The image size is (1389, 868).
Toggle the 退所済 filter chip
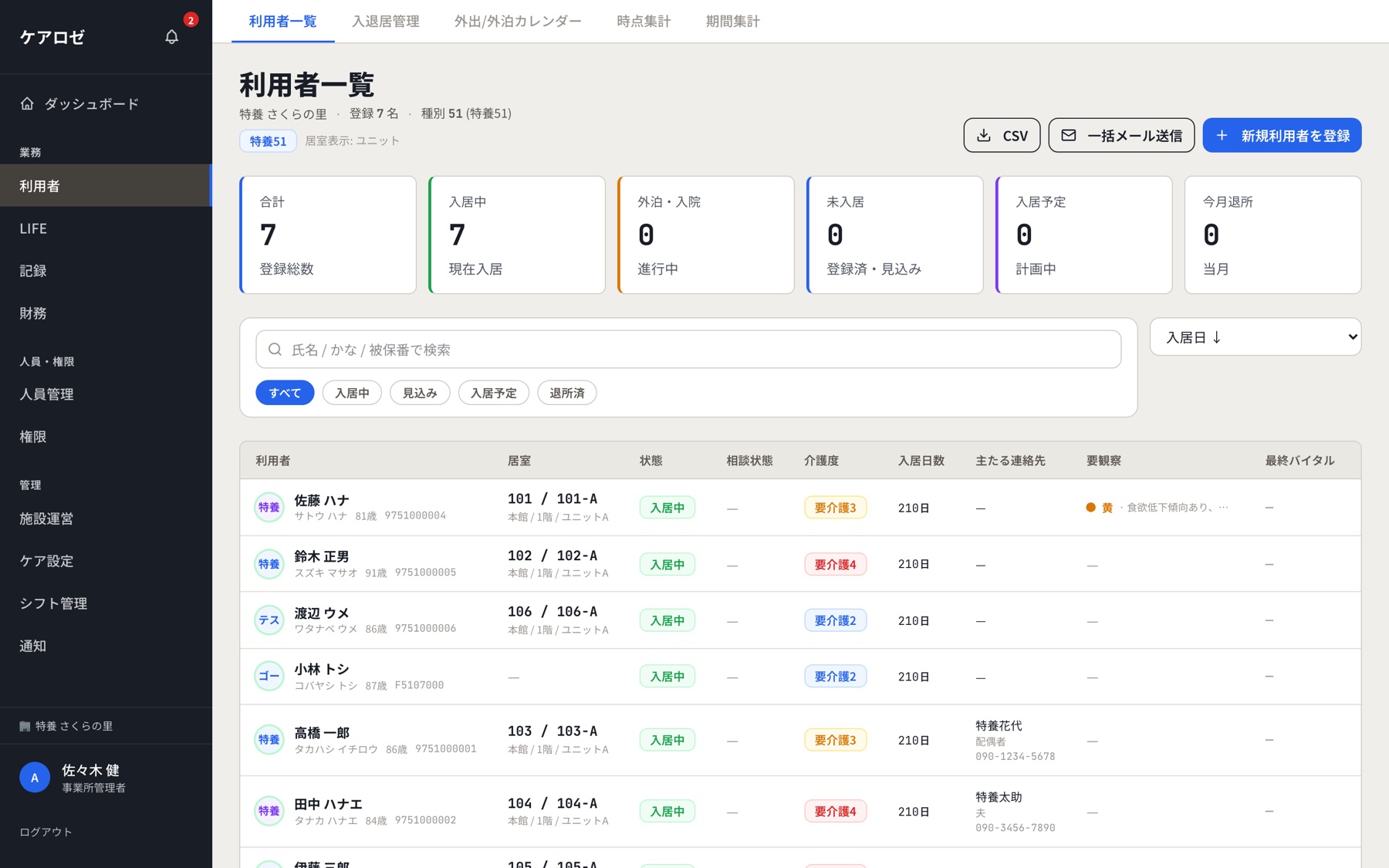coord(566,393)
